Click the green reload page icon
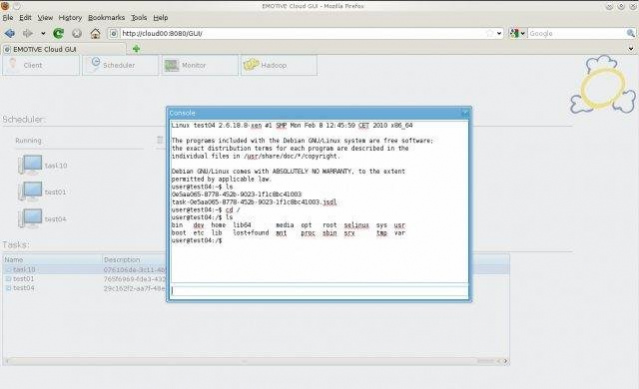Screen dimensions: 639x389 click(x=58, y=33)
